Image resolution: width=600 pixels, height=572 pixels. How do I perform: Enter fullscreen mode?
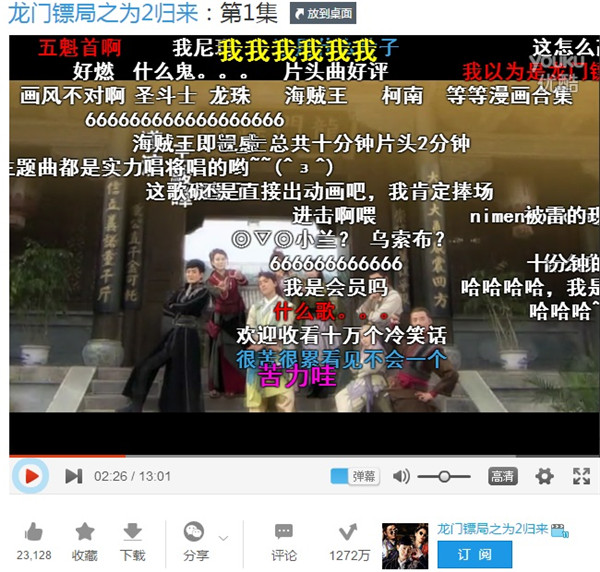click(581, 477)
